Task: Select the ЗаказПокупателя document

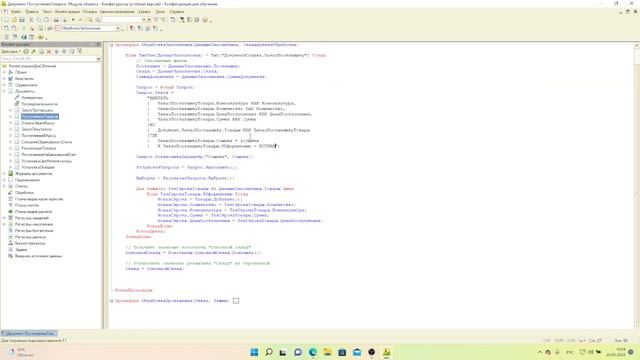Action: coord(36,129)
